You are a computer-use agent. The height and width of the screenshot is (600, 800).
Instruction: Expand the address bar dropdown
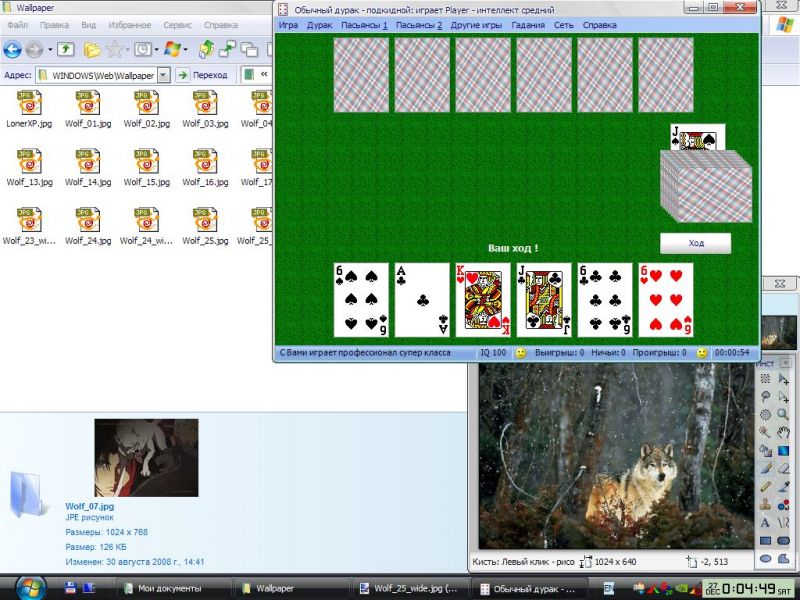coord(164,75)
